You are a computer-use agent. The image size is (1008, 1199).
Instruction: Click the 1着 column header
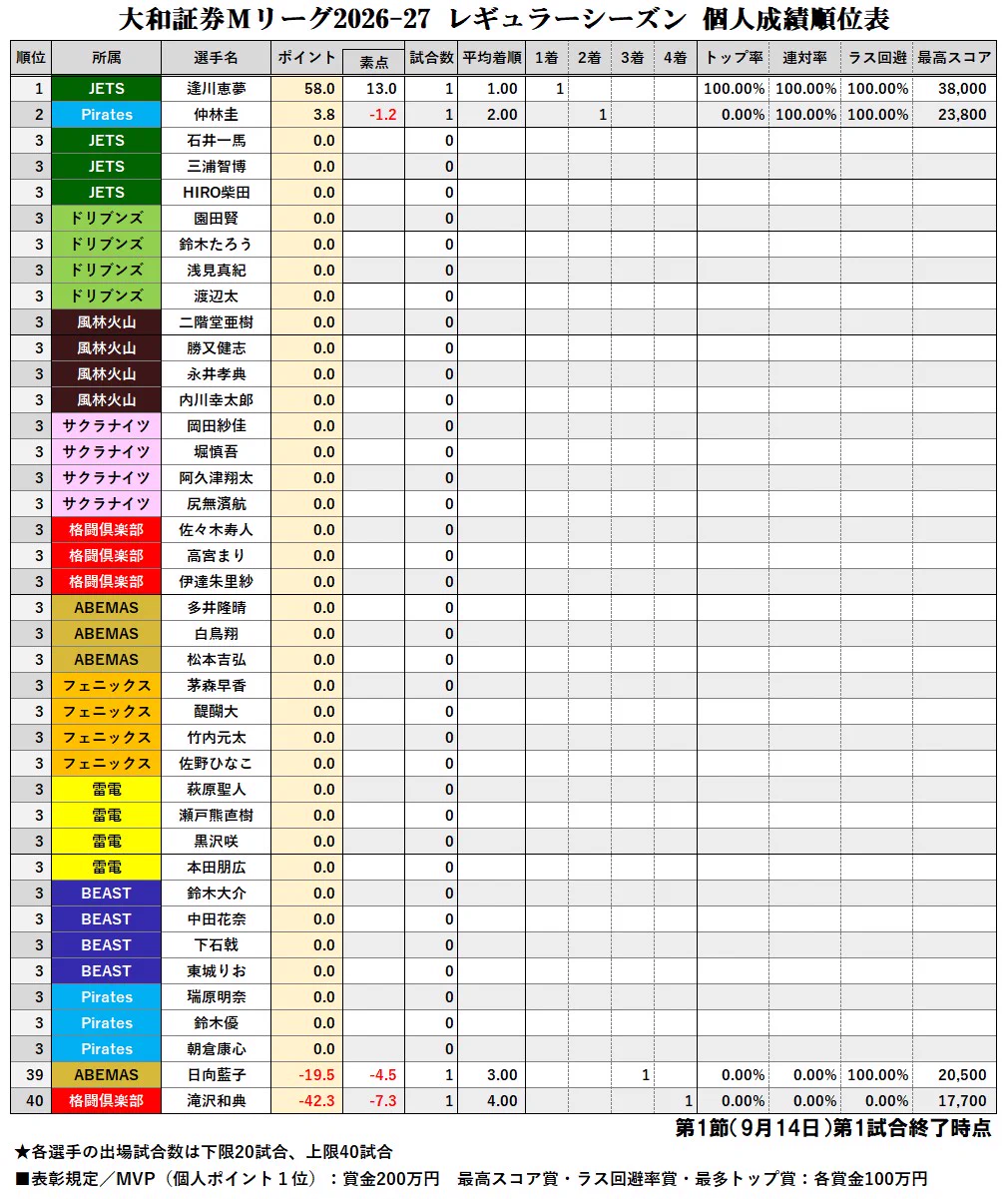coord(547,58)
